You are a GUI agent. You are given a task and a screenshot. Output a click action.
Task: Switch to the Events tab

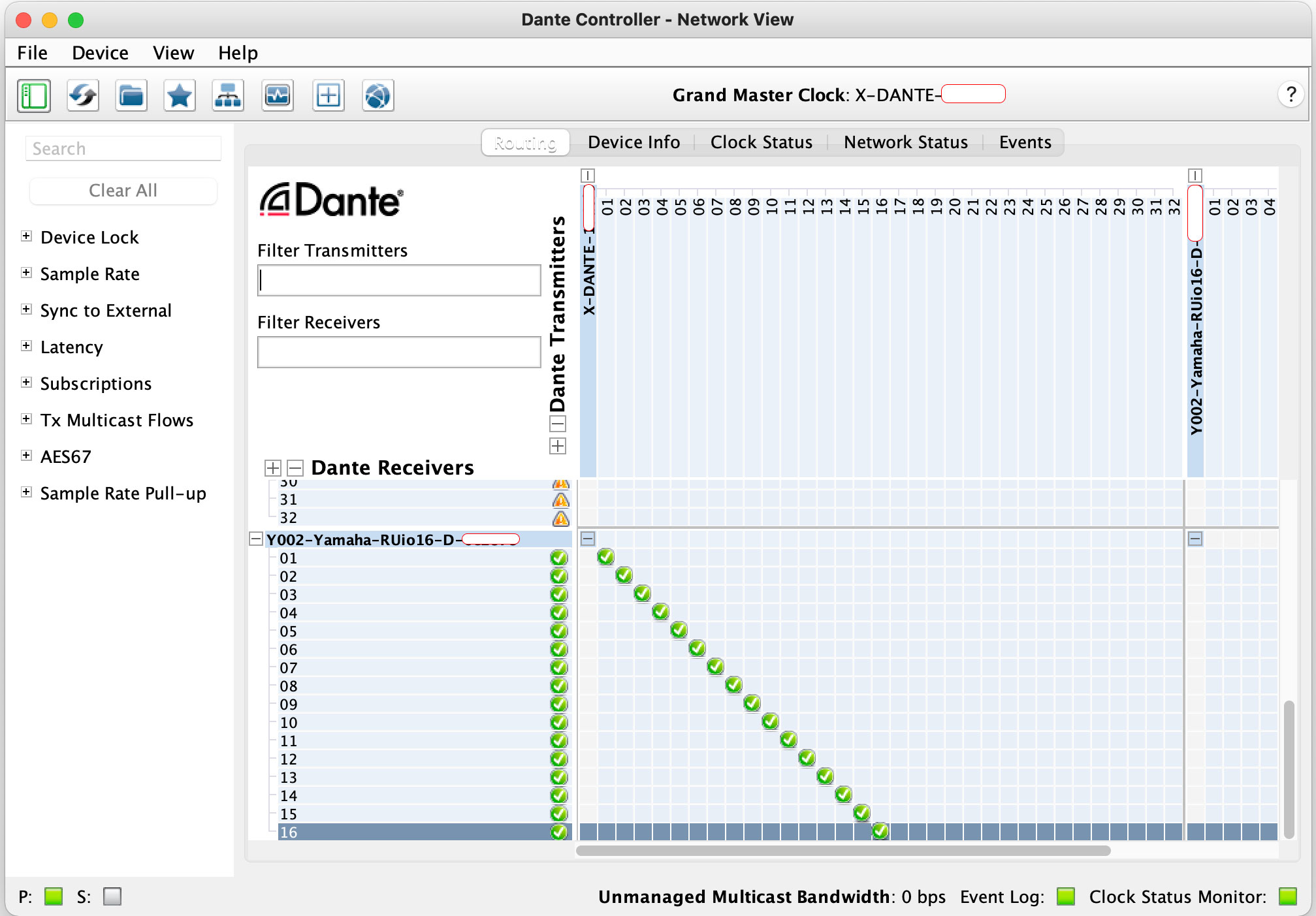coord(1025,142)
